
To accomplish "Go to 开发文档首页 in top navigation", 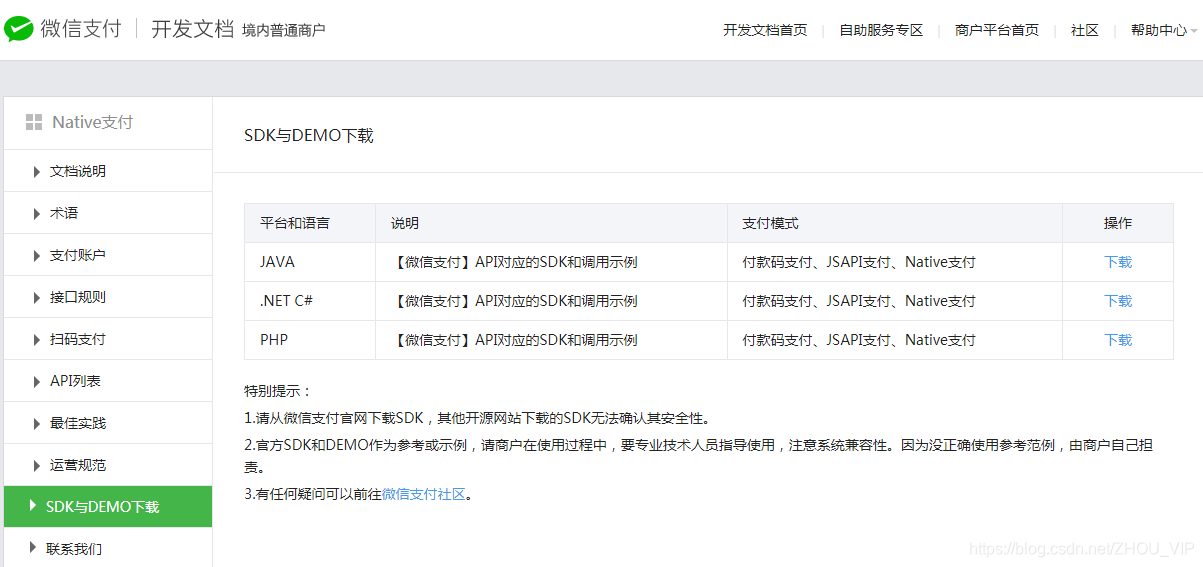I will click(x=765, y=30).
